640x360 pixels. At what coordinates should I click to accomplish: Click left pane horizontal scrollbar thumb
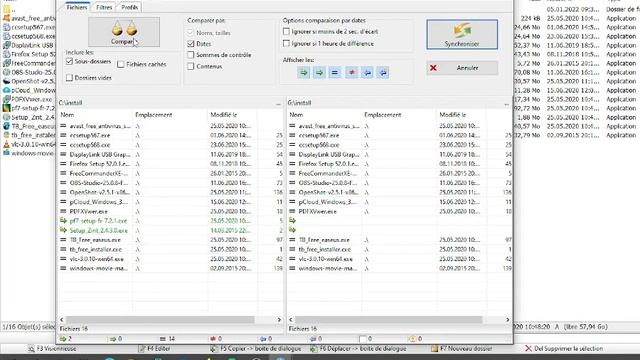[160, 320]
